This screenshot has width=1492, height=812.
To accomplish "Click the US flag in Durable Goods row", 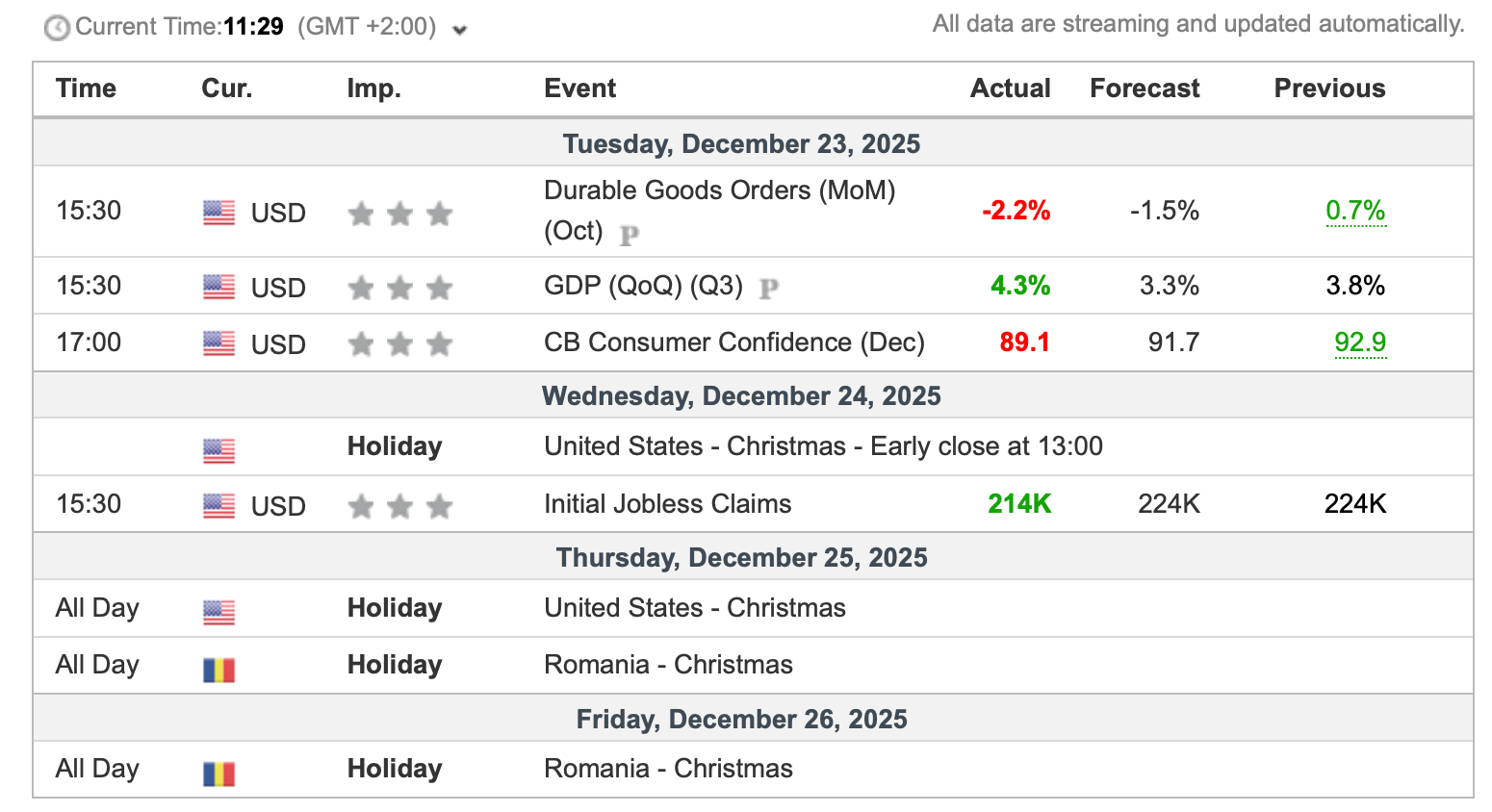I will coord(219,213).
